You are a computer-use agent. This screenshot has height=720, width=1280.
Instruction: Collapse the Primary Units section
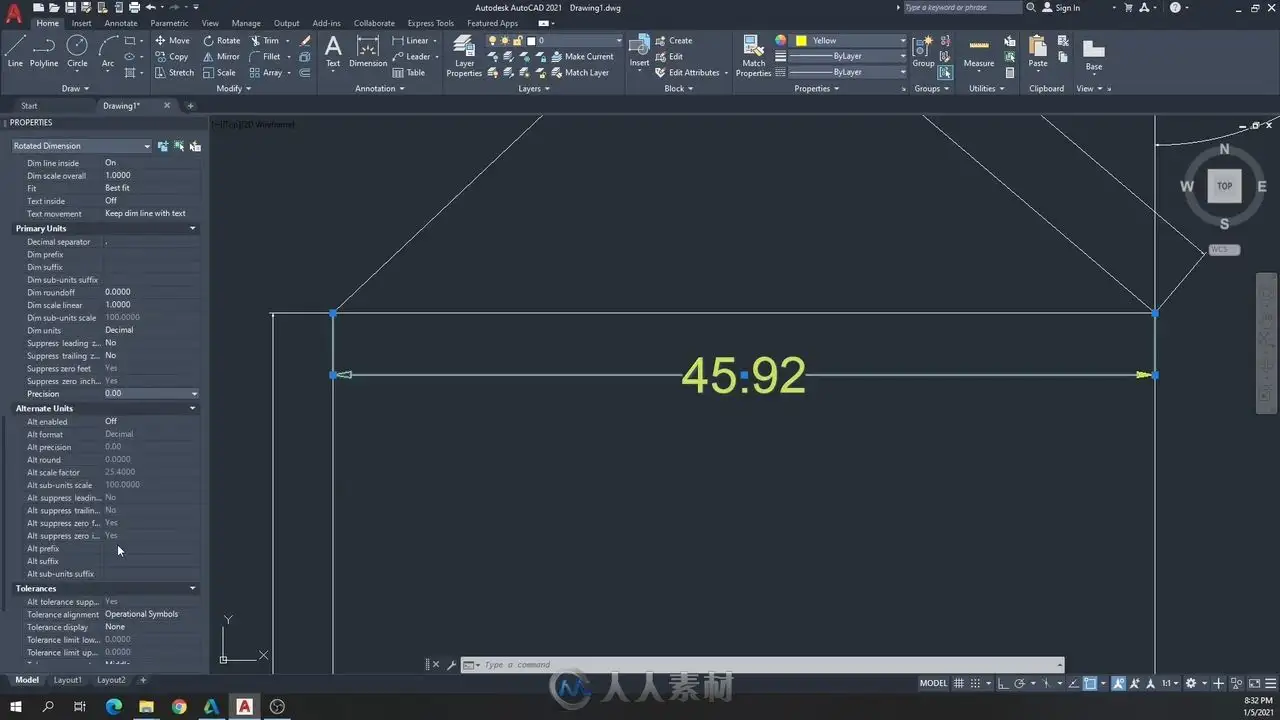coord(193,229)
